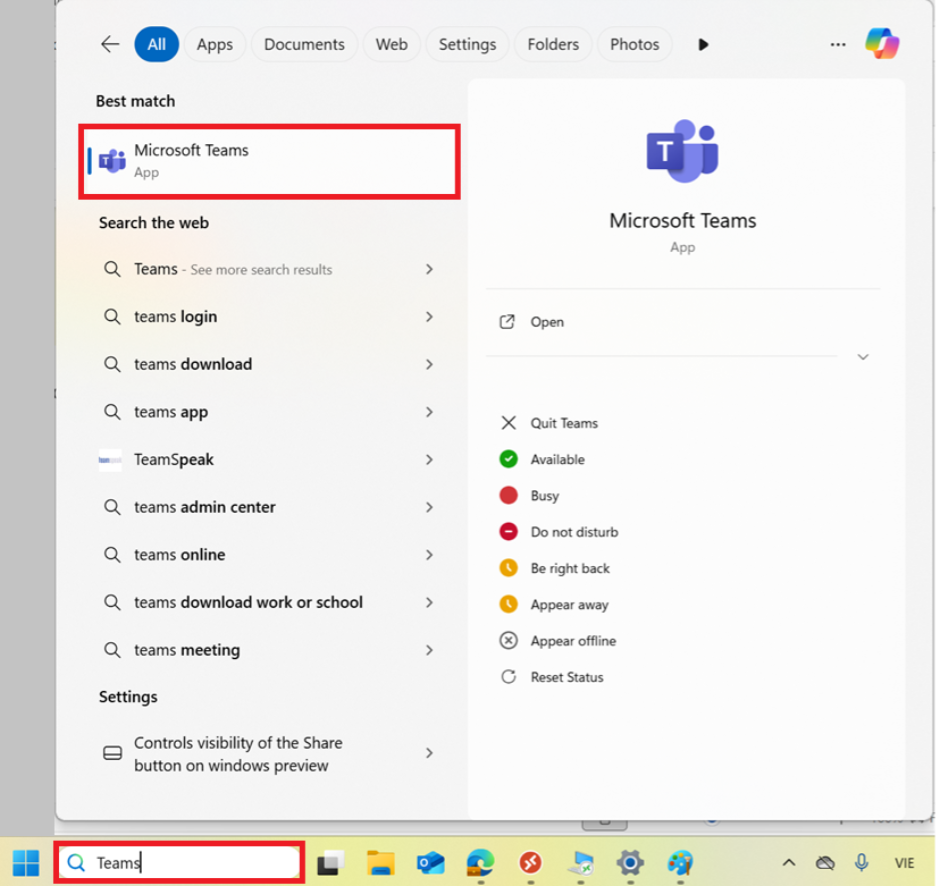Go back with the left arrow icon
This screenshot has height=886, width=936.
110,44
